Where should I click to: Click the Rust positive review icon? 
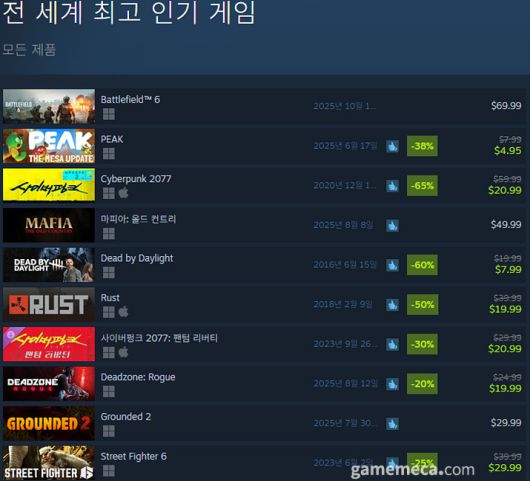392,305
